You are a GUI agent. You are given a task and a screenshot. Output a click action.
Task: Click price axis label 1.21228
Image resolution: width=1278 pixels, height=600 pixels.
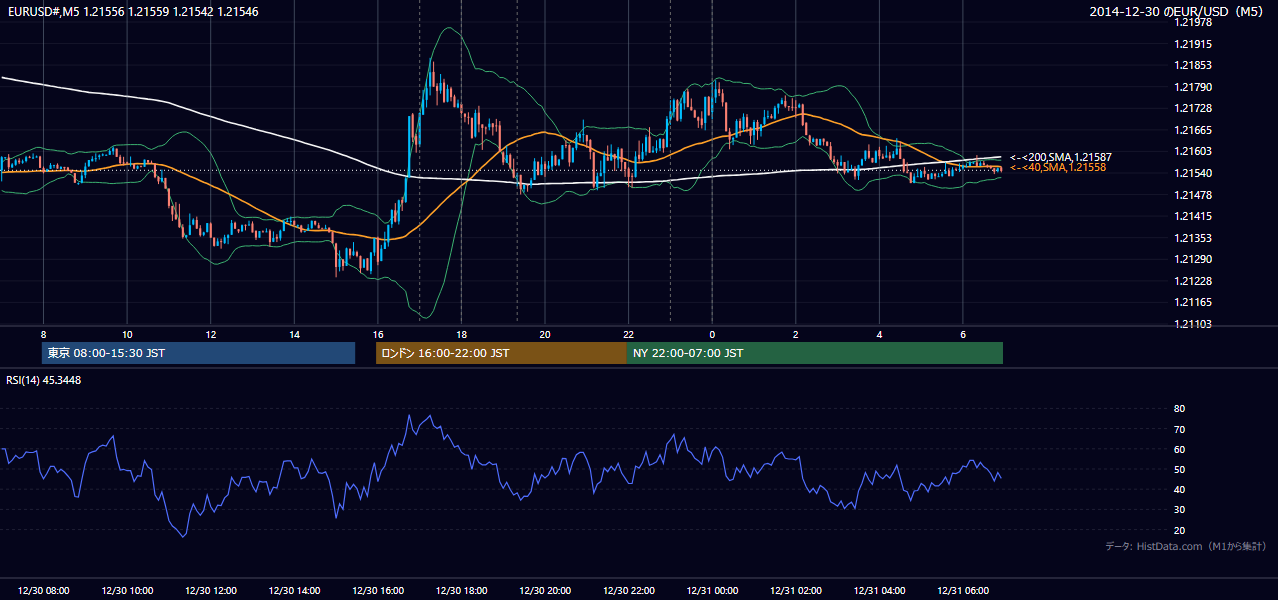1195,281
